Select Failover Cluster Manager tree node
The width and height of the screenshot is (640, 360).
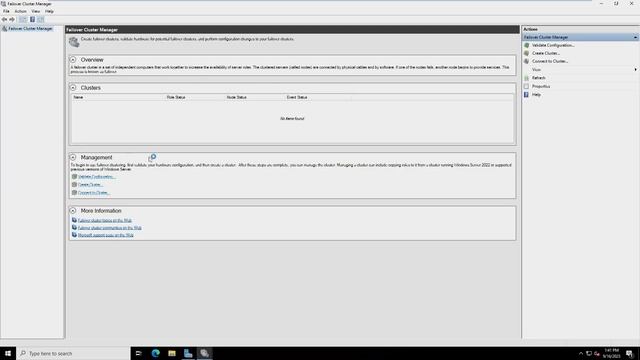30,29
